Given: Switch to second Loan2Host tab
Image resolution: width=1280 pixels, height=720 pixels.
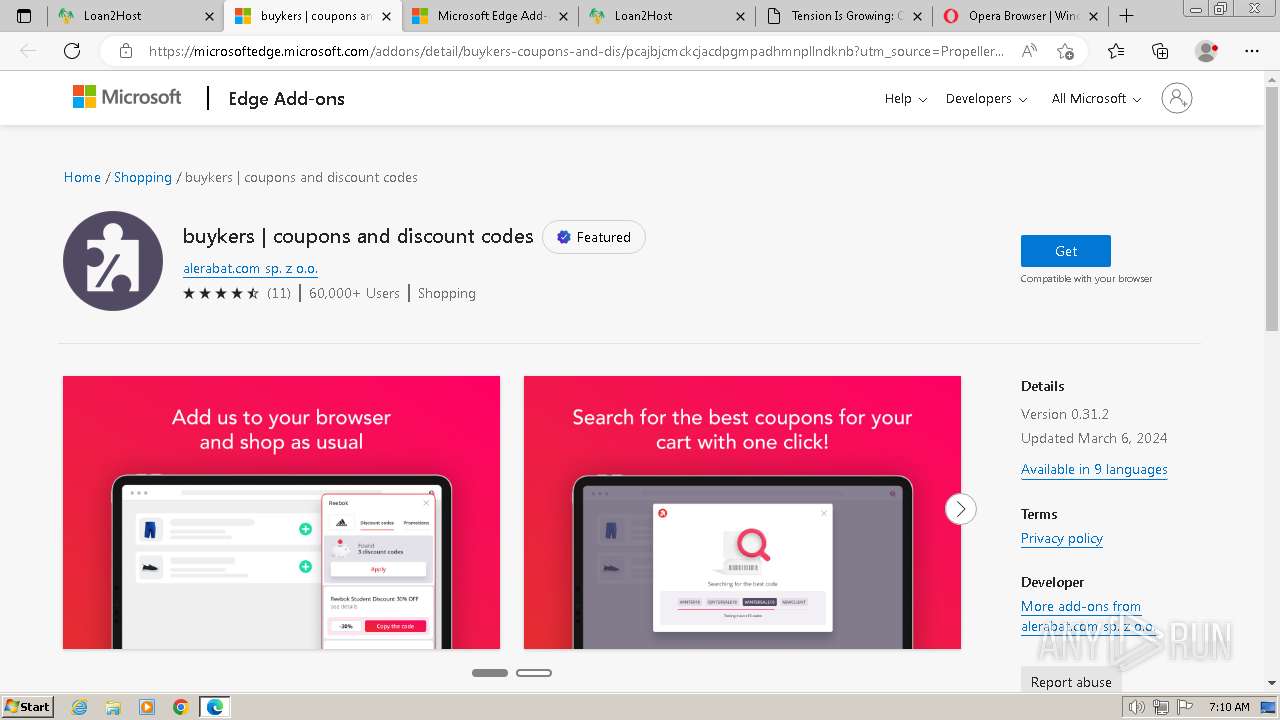Looking at the screenshot, I should point(667,16).
